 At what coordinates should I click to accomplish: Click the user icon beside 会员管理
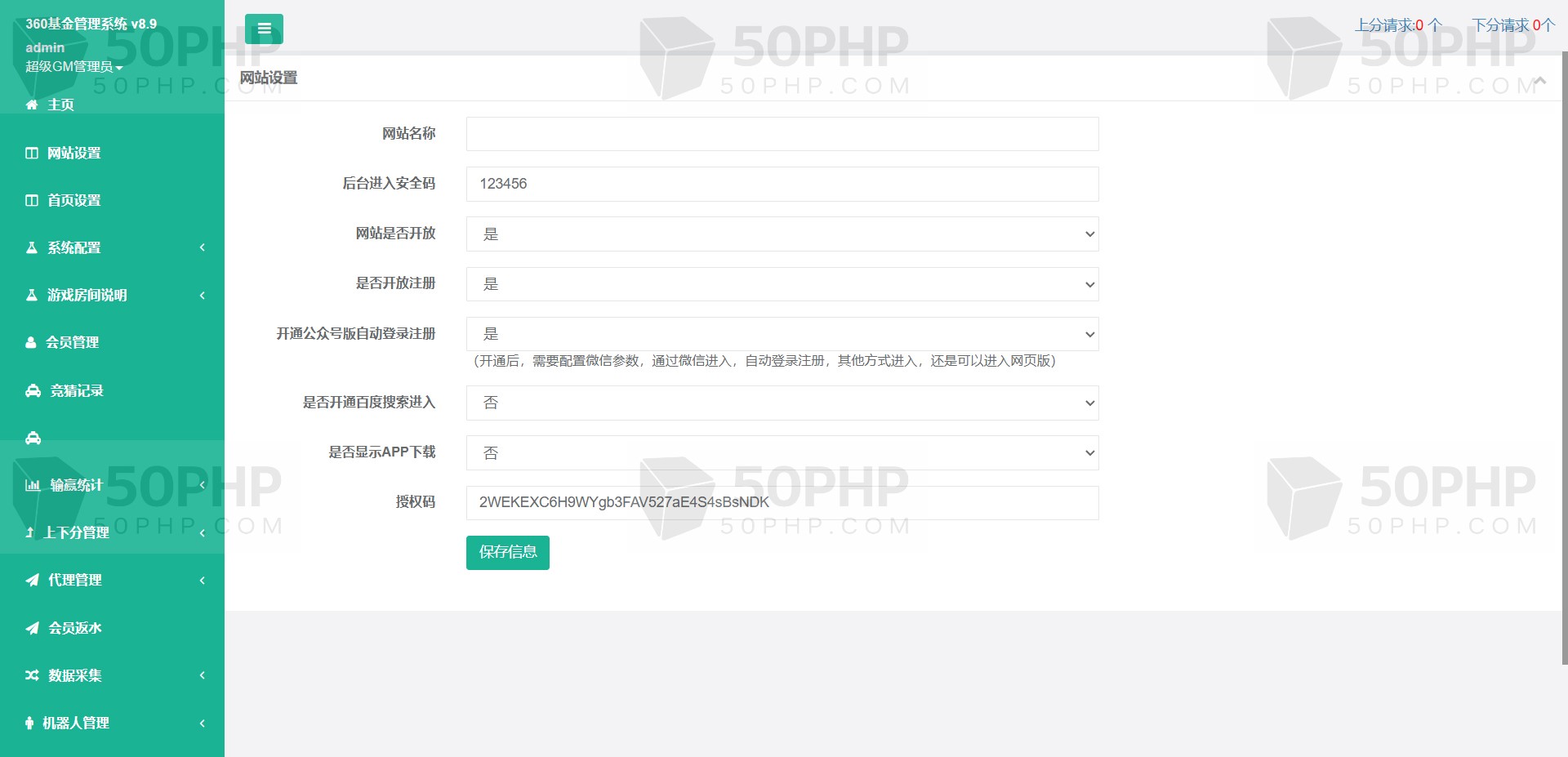tap(31, 343)
